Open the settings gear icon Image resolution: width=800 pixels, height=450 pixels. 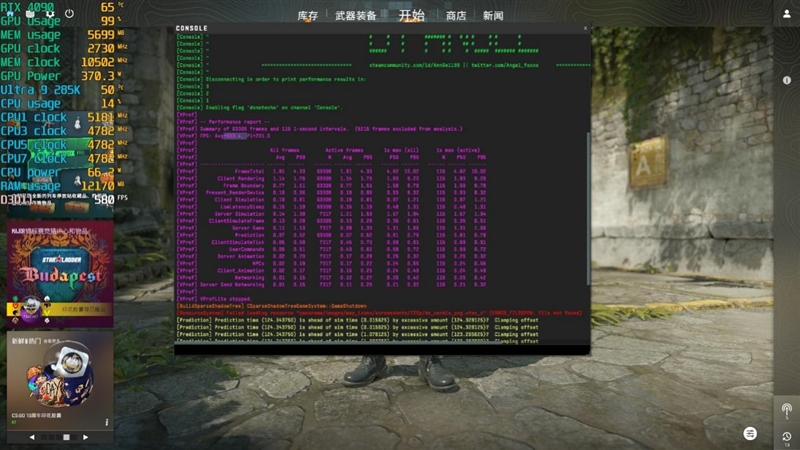(x=50, y=14)
